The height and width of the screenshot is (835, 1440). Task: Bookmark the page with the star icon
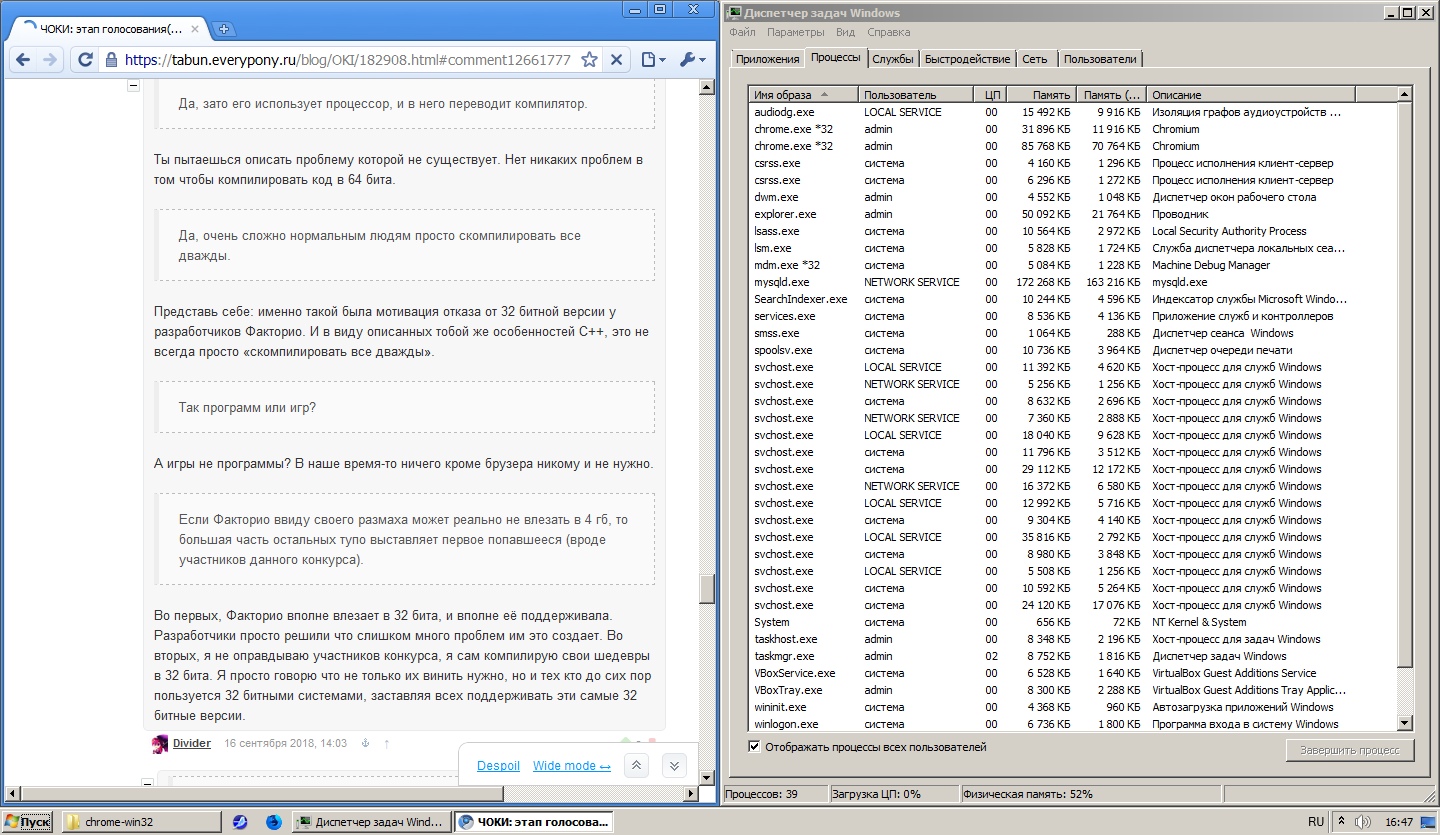pos(589,60)
